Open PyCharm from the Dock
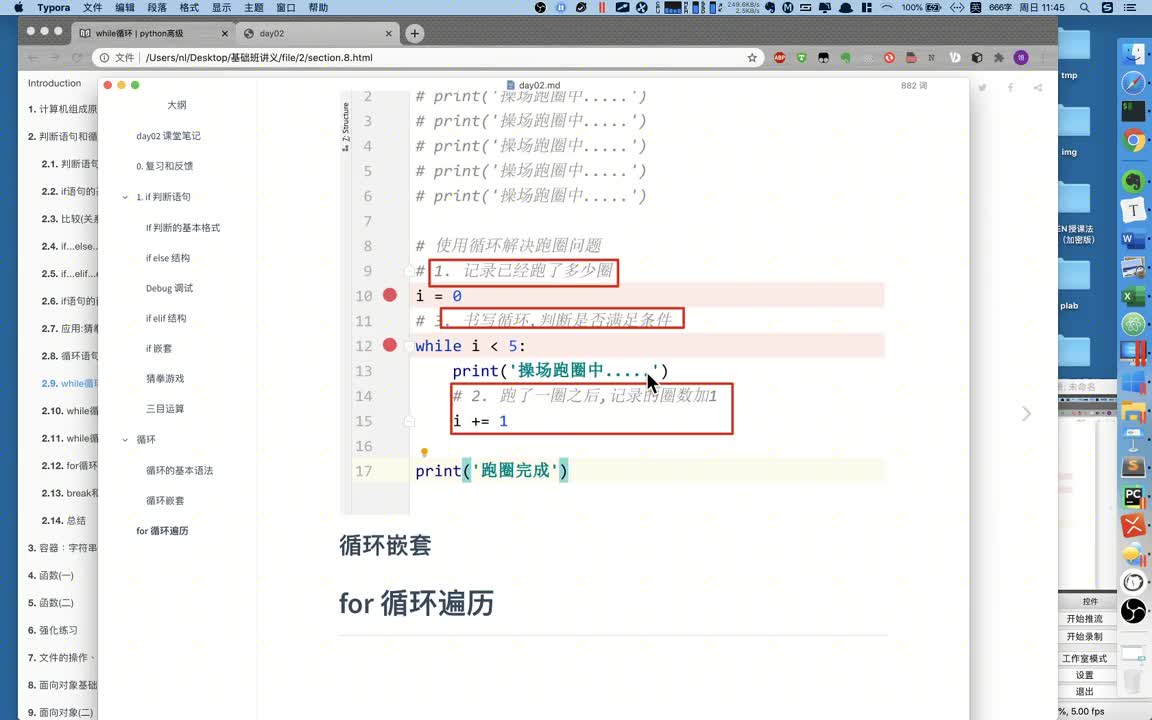The width and height of the screenshot is (1152, 720). point(1134,497)
